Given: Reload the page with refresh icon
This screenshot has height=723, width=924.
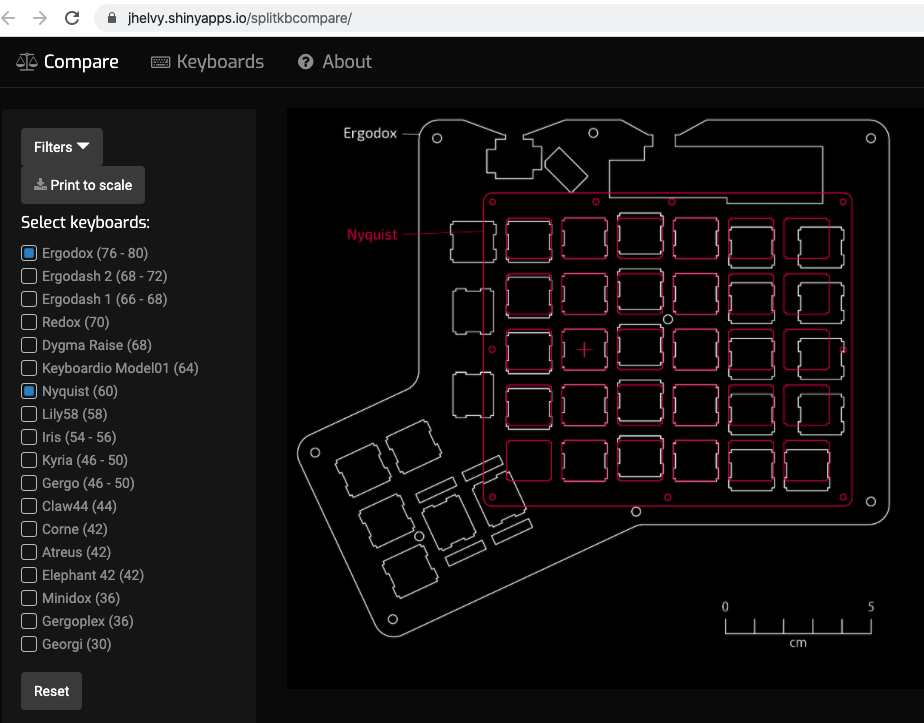Looking at the screenshot, I should tap(72, 18).
